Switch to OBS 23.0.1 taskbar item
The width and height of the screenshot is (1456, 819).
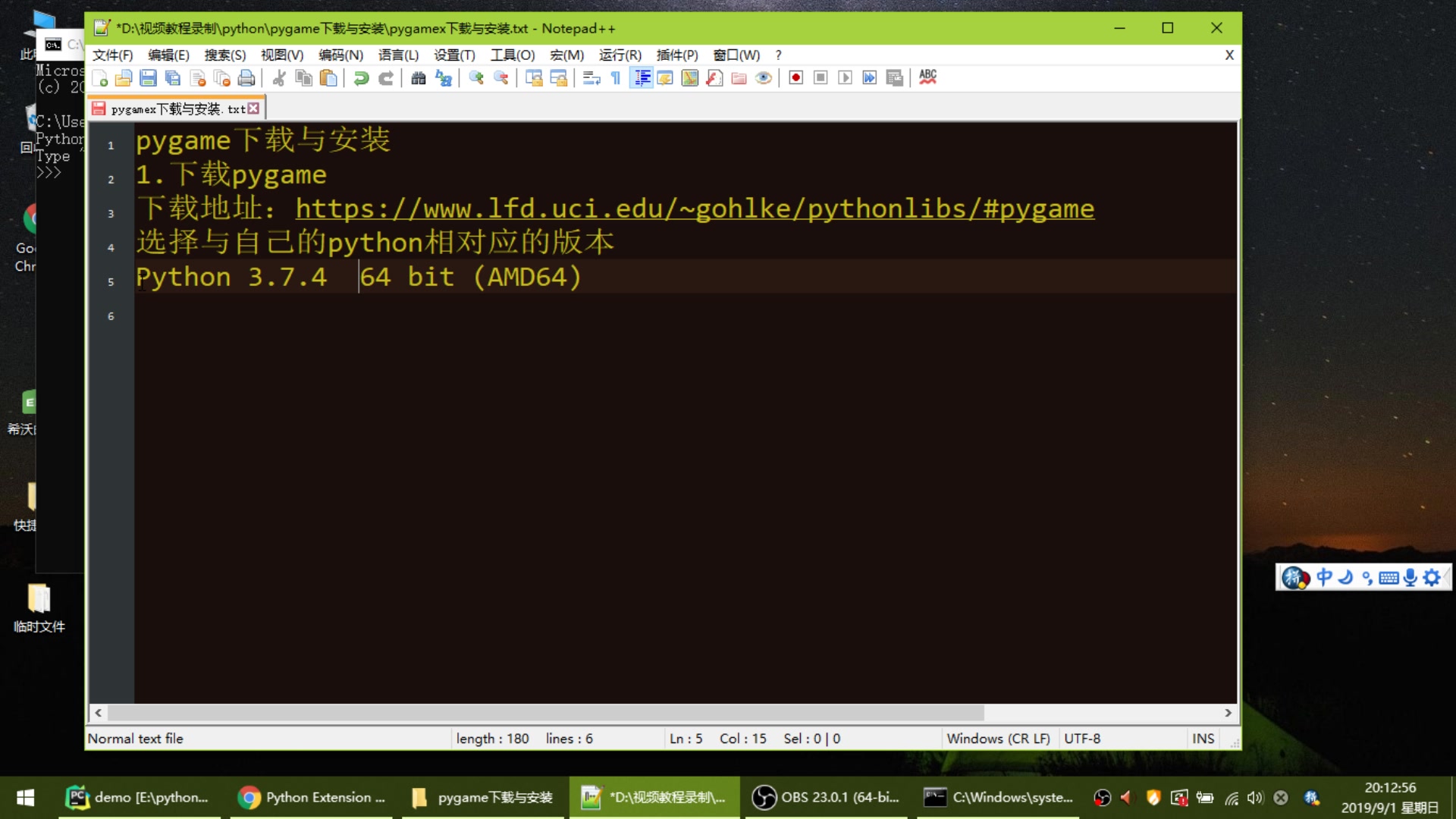826,798
